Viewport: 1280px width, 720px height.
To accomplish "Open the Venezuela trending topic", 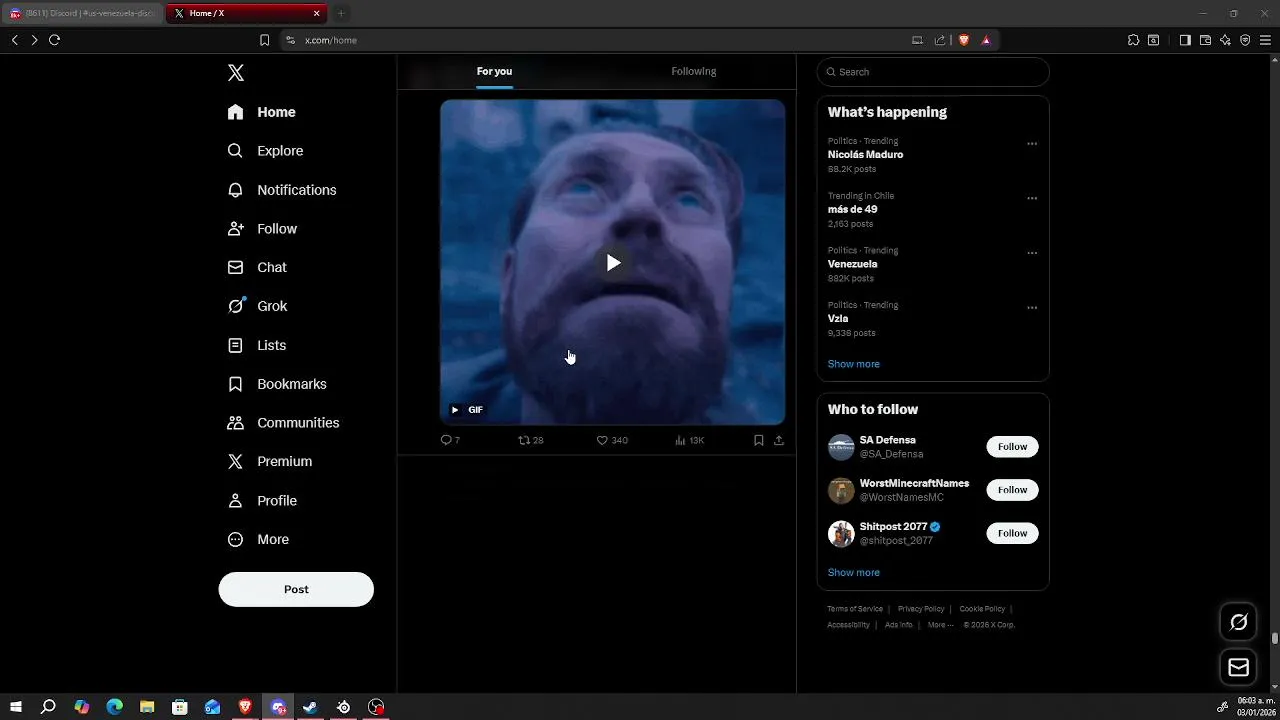I will (x=852, y=264).
